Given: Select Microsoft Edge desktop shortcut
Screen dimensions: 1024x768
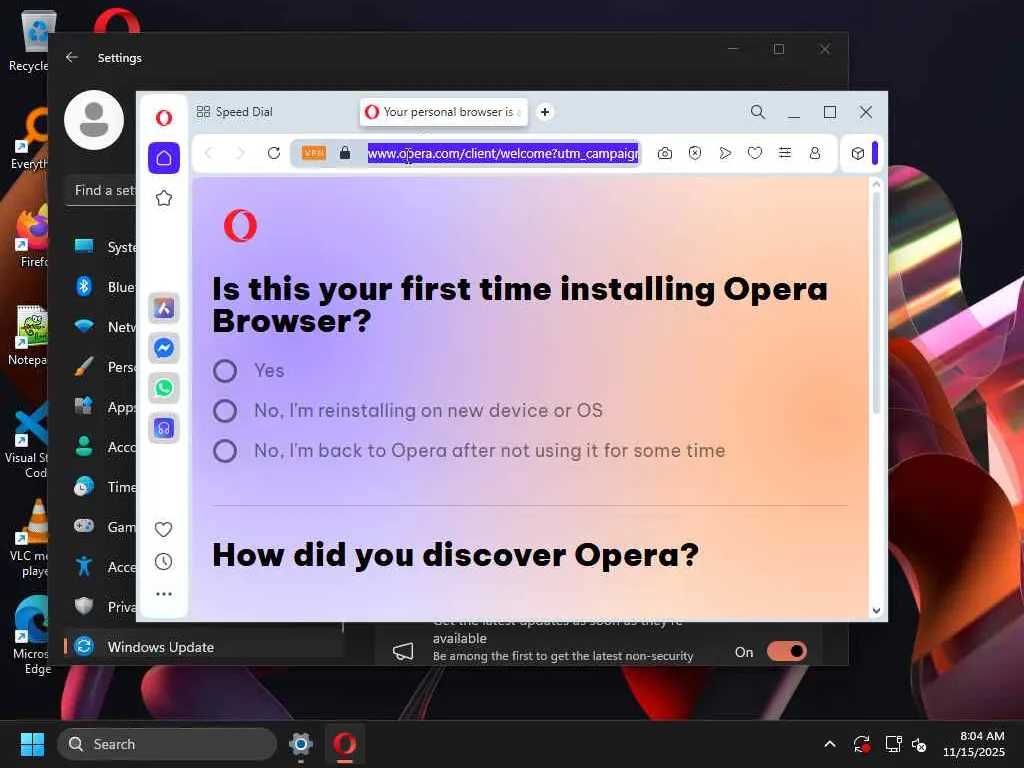Looking at the screenshot, I should click(x=29, y=636).
